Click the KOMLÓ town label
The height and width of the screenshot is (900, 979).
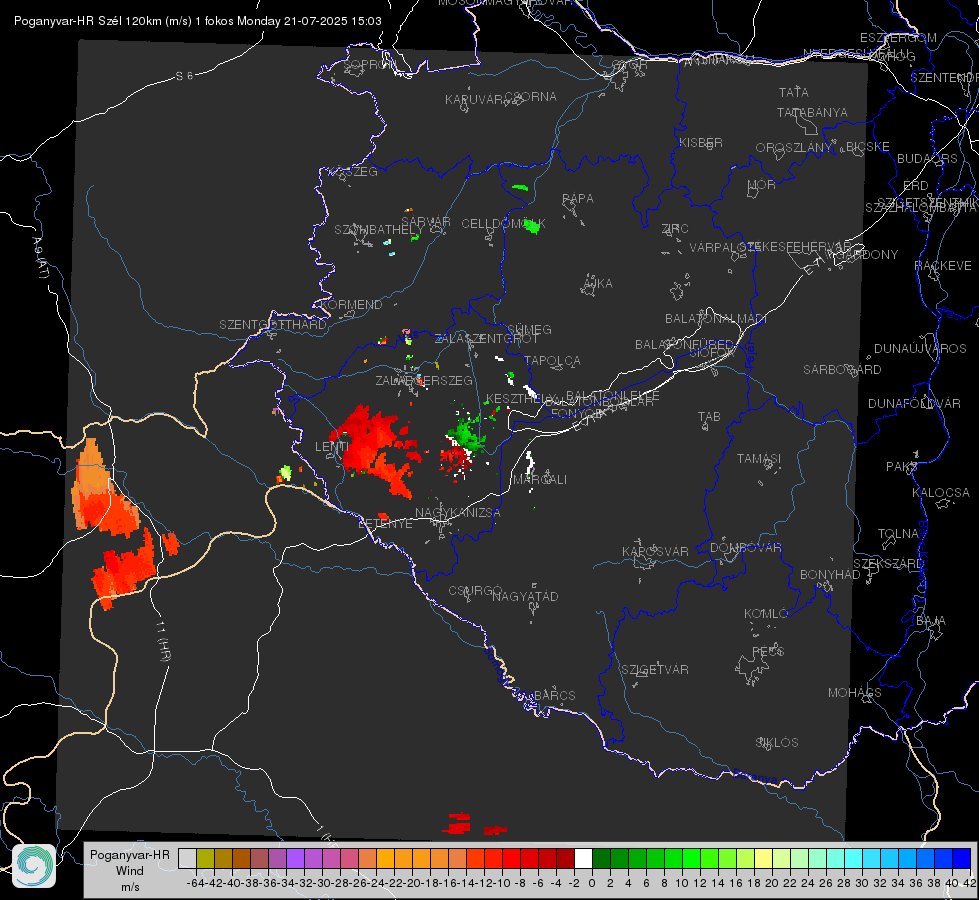pyautogui.click(x=766, y=614)
